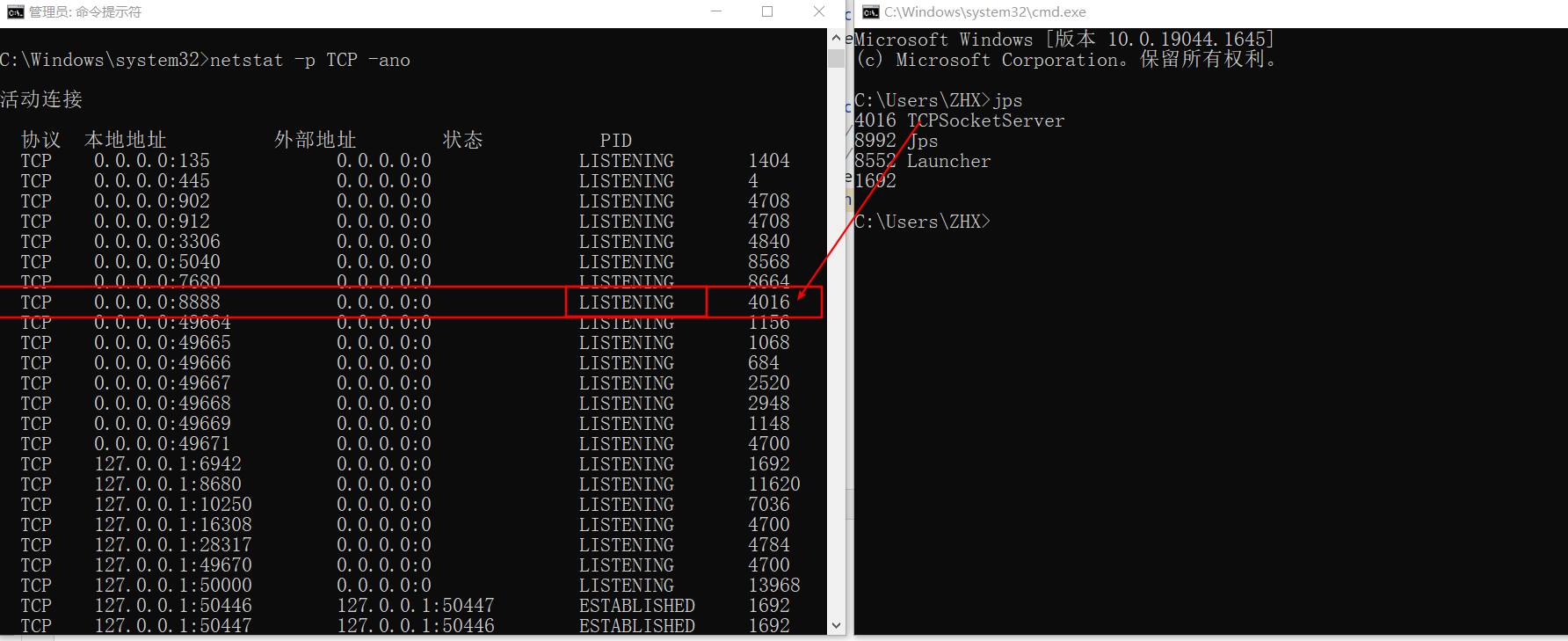Click ESTABLISHED state in the 127.0.0.1:50446 local address row
The width and height of the screenshot is (1568, 641).
[637, 606]
